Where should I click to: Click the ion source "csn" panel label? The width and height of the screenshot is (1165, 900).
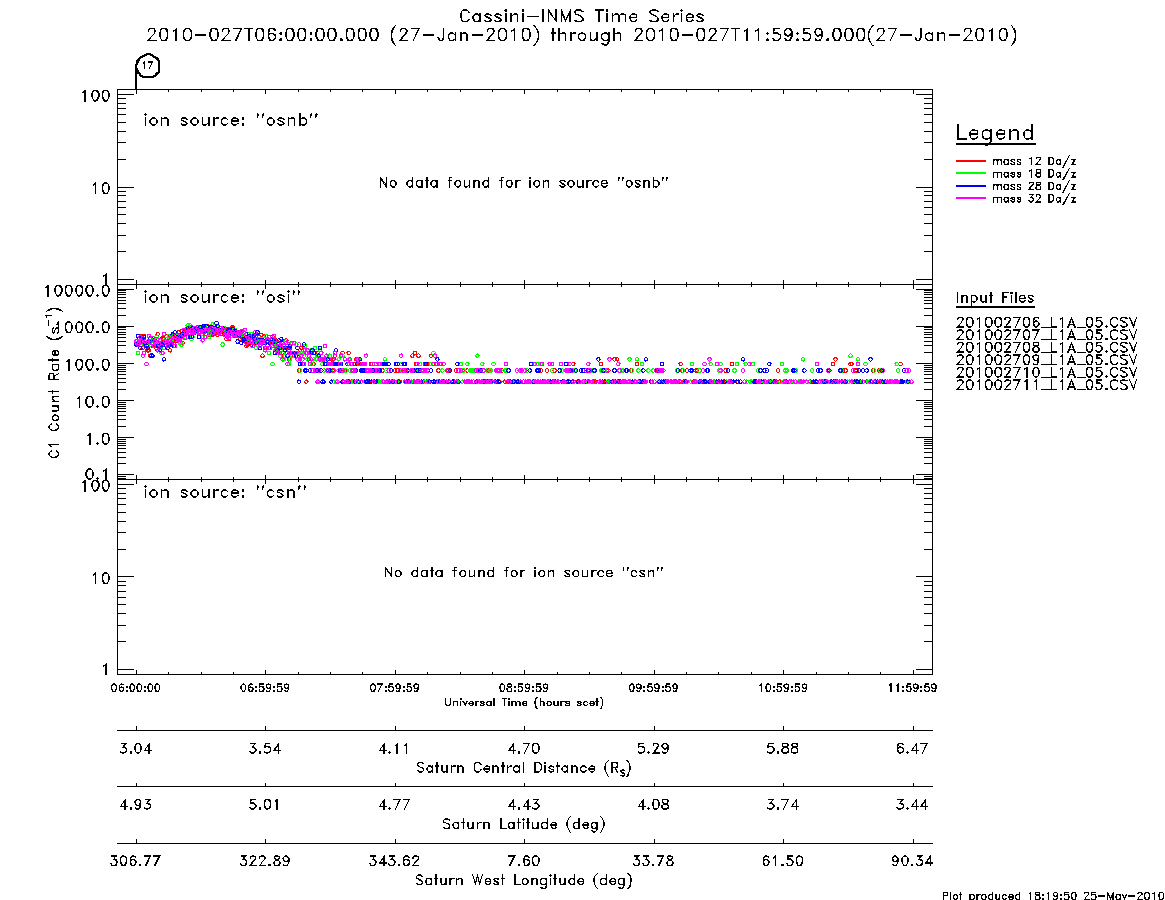pos(225,492)
